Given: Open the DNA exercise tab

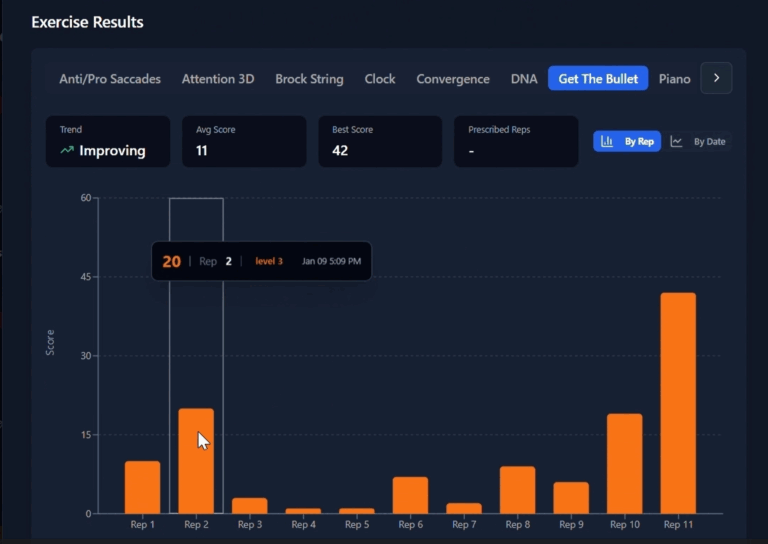Looking at the screenshot, I should pos(524,79).
